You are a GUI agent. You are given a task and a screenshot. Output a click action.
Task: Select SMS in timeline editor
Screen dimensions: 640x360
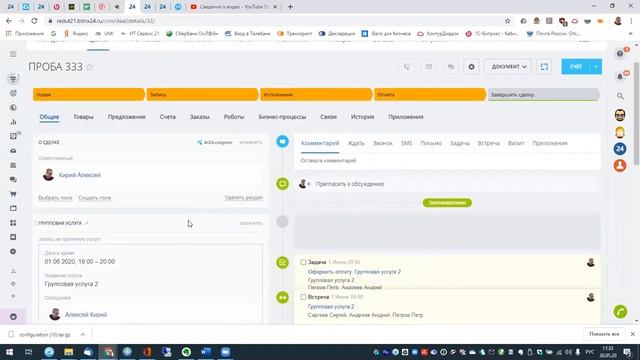point(406,143)
